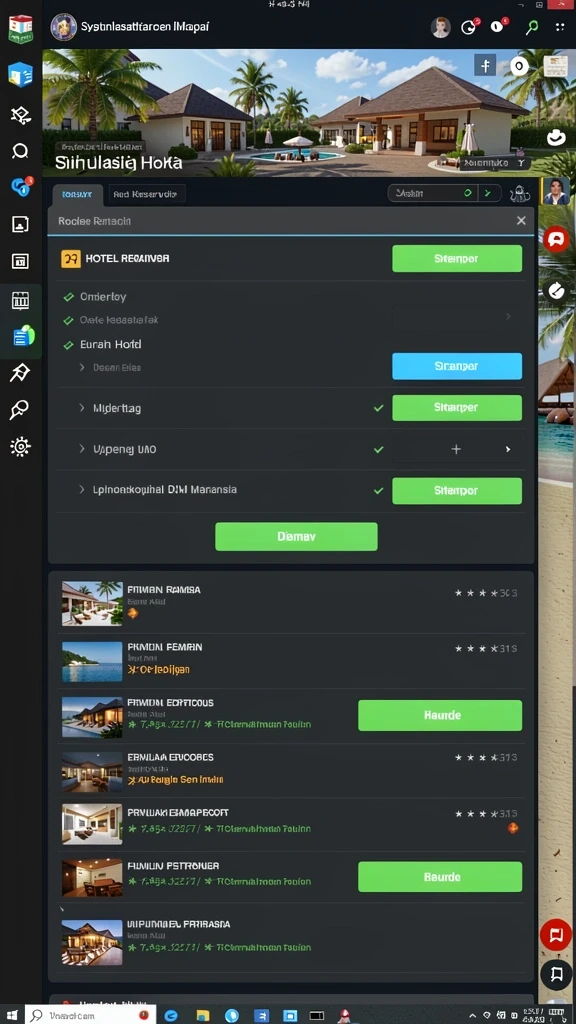Open the Windows Start menu
This screenshot has width=576, height=1024.
pyautogui.click(x=12, y=1015)
